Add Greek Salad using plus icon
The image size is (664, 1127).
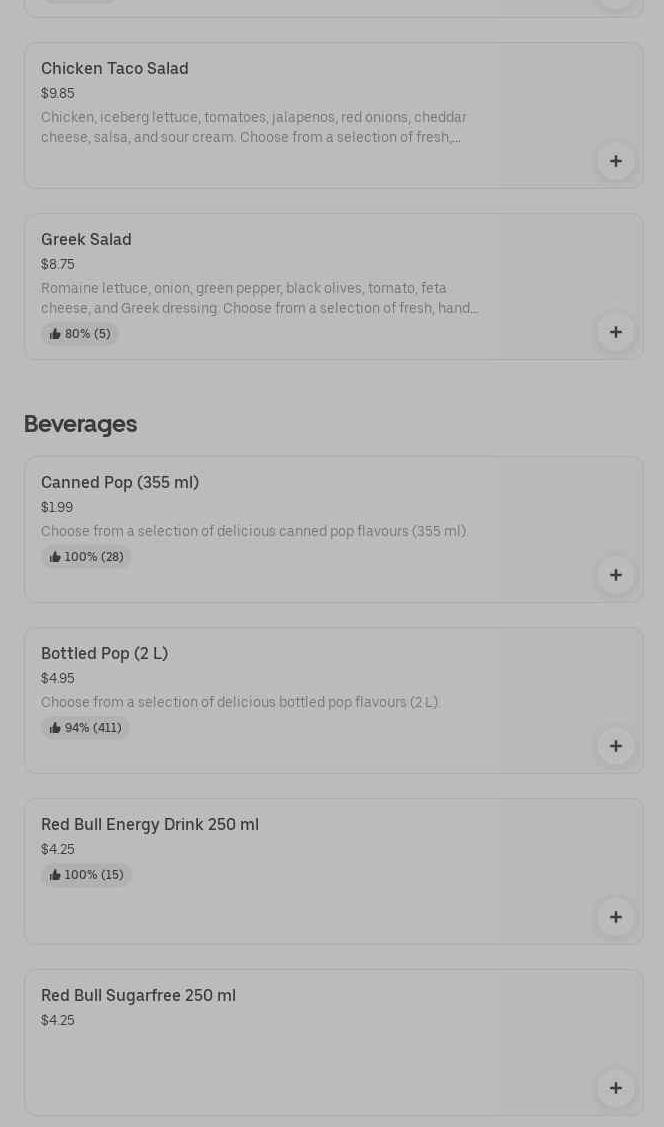pos(615,332)
